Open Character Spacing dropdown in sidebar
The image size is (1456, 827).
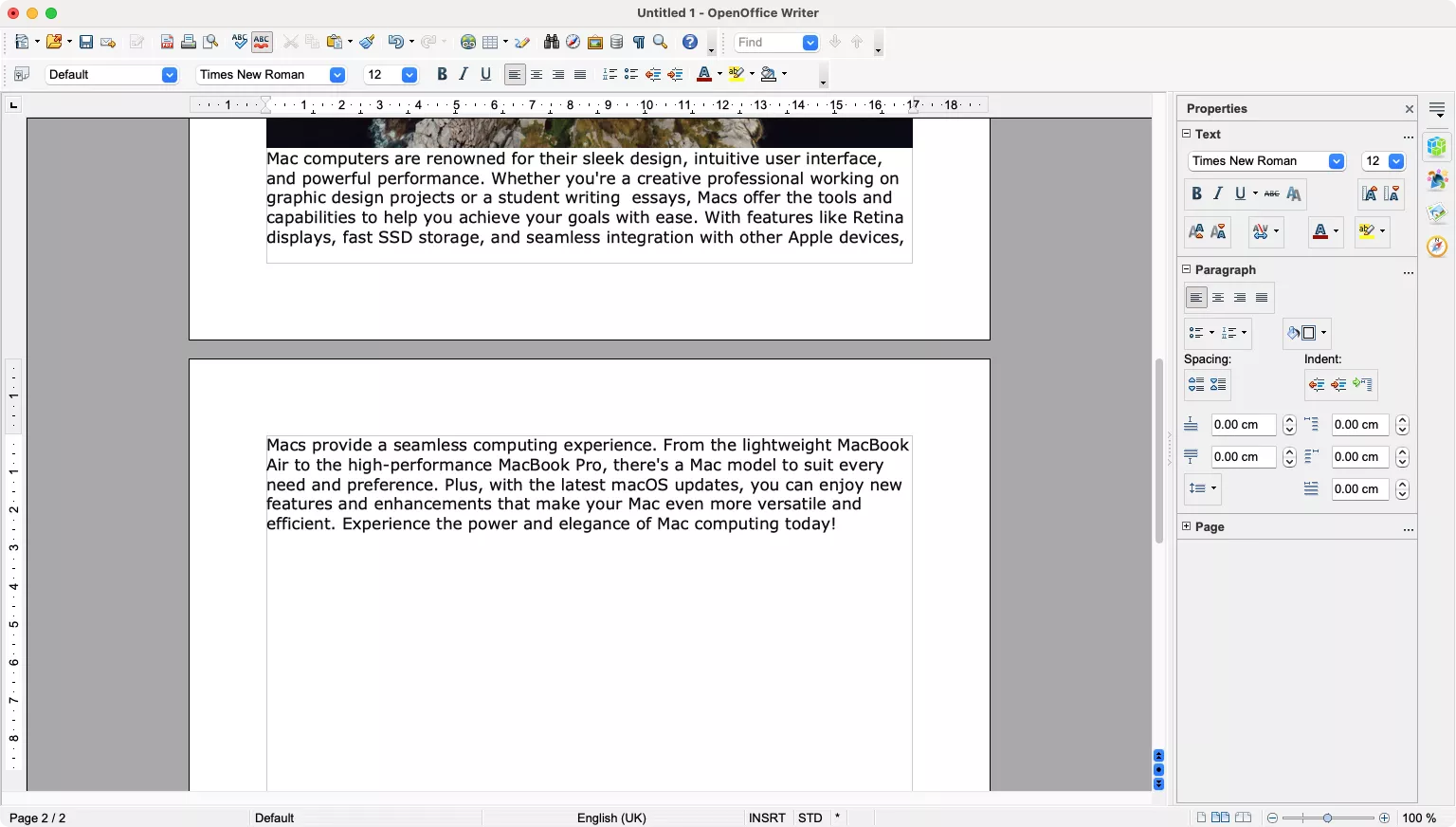pyautogui.click(x=1265, y=230)
